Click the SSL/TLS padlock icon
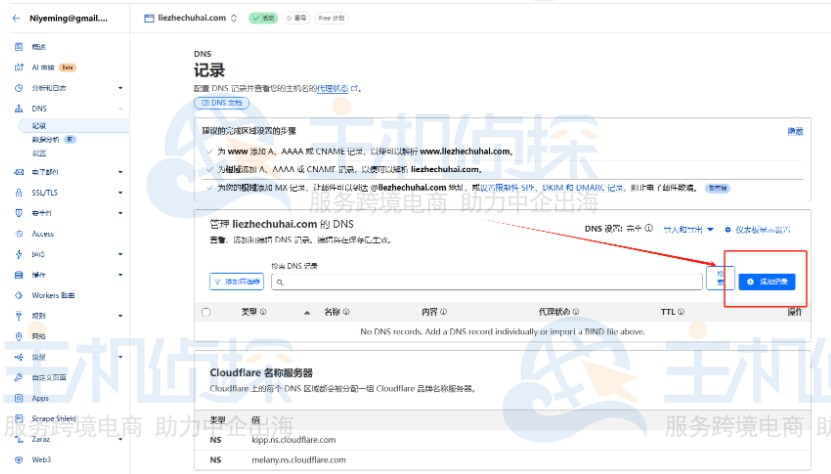The height and width of the screenshot is (474, 831). pos(19,192)
